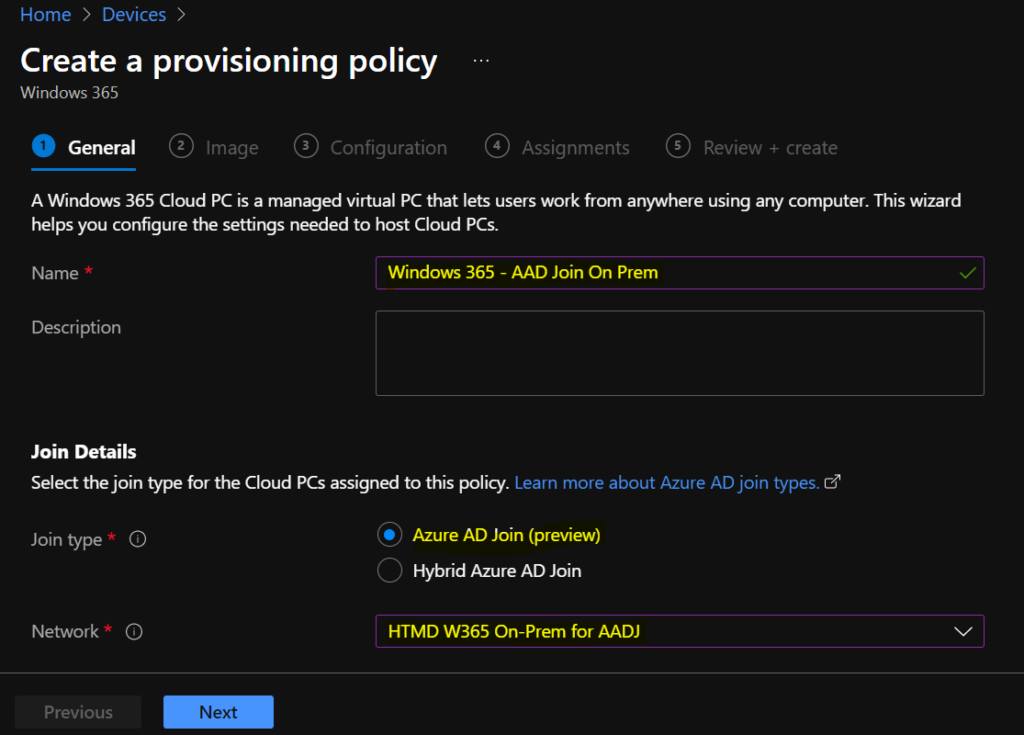The image size is (1024, 735).
Task: Click the Join Details heading text
Action: click(x=84, y=451)
